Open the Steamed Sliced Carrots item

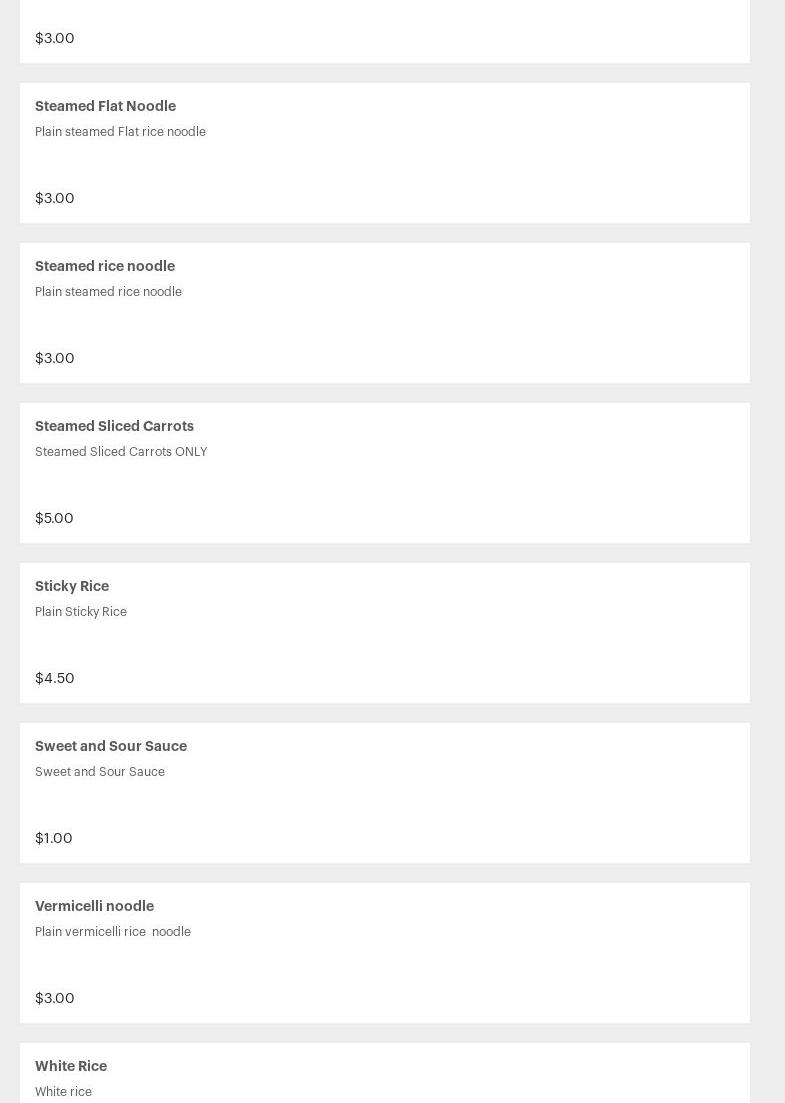pyautogui.click(x=385, y=473)
